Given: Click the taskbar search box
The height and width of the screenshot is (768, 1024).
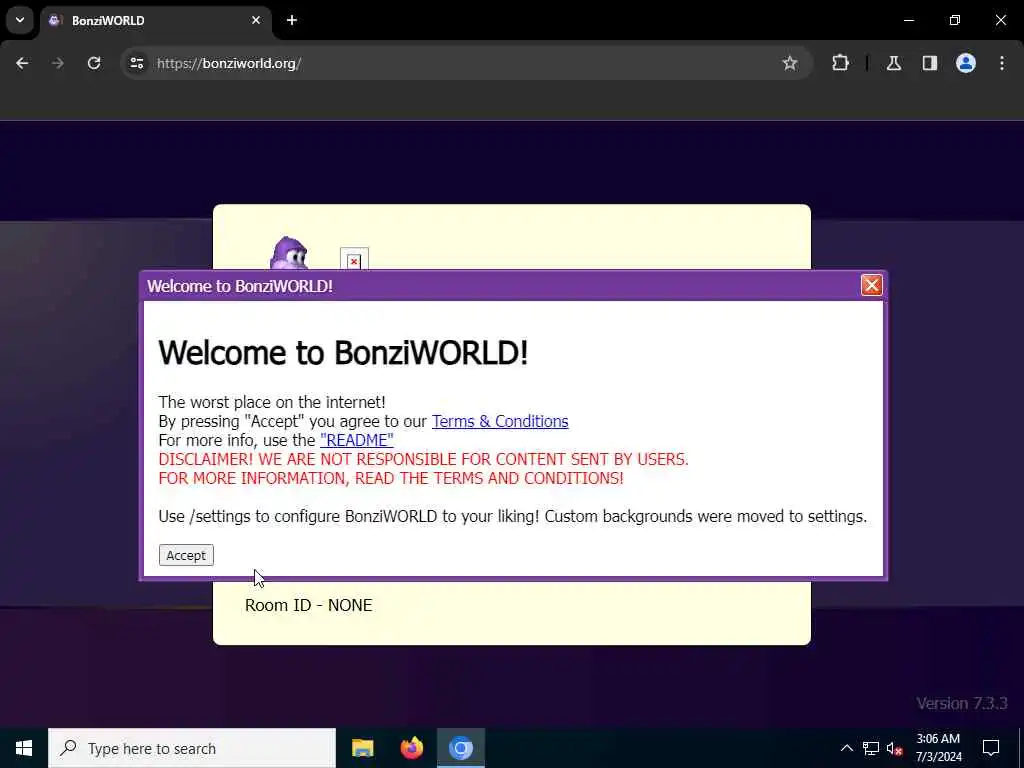Looking at the screenshot, I should click(x=192, y=748).
